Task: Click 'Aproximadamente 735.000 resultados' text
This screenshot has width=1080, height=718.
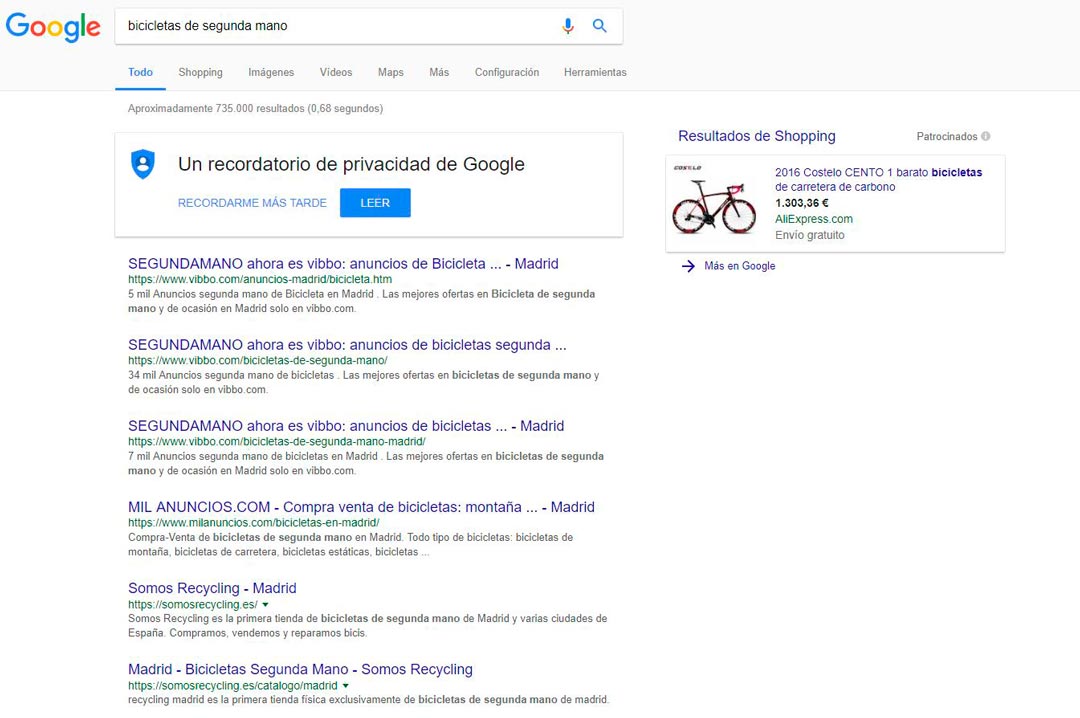Action: 256,108
